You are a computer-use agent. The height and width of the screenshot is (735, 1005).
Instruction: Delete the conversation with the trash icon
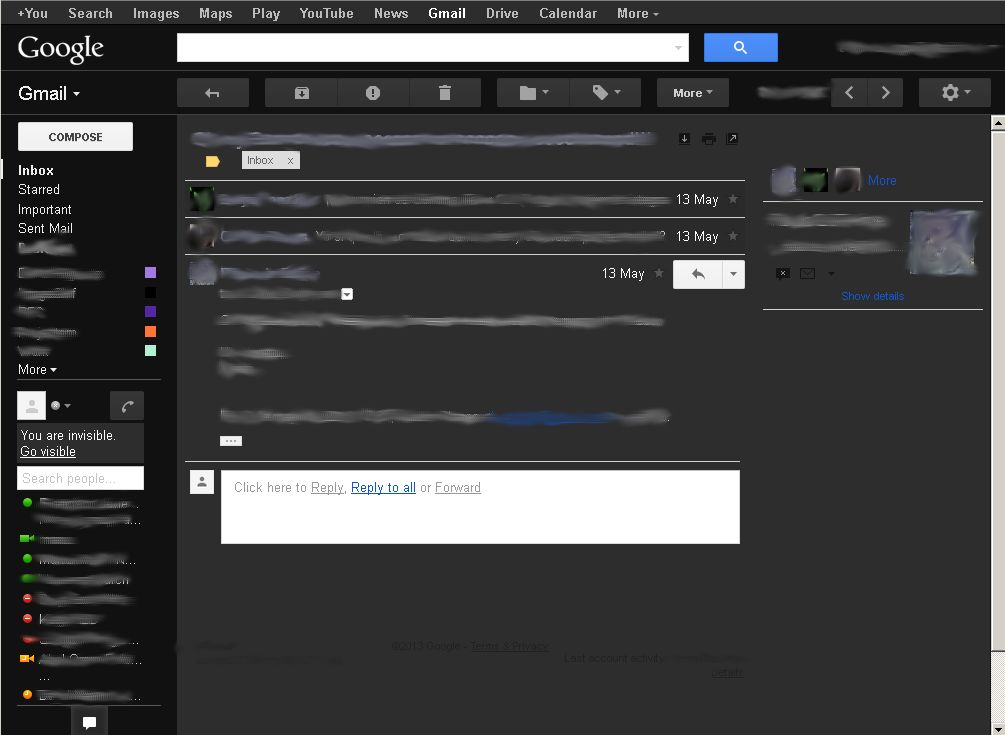445,92
